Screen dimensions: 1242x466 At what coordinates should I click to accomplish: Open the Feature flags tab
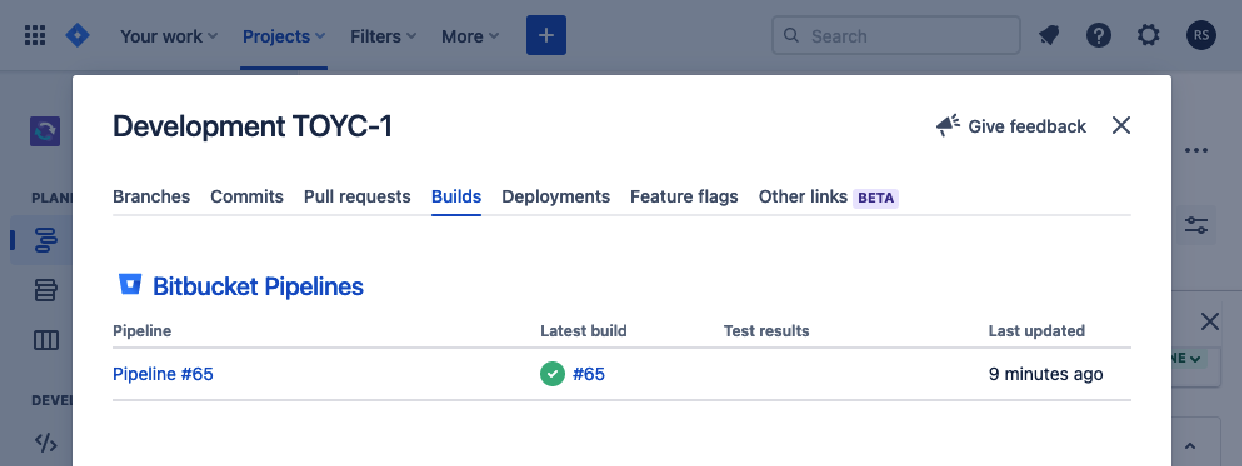(x=684, y=197)
